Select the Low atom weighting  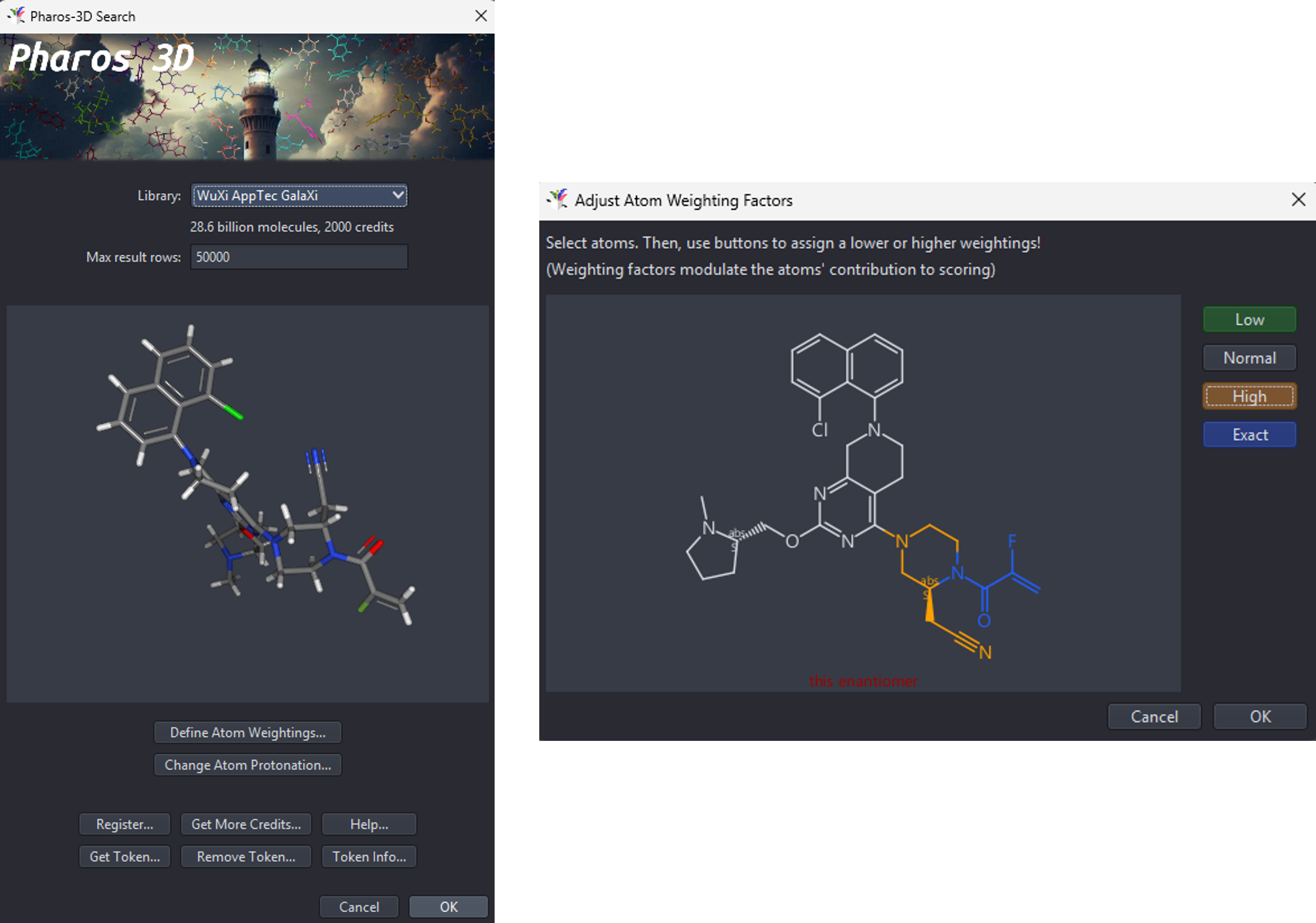[x=1249, y=319]
